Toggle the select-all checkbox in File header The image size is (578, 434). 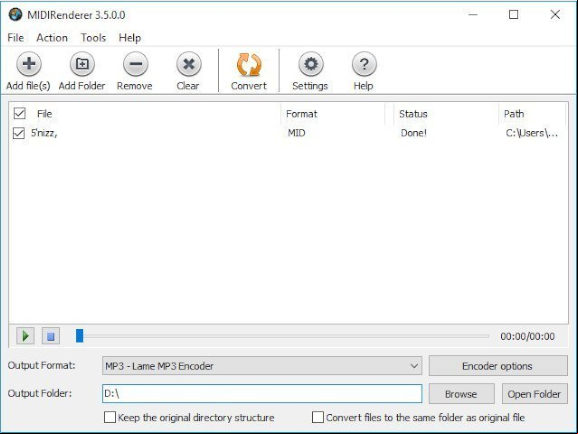(x=20, y=113)
